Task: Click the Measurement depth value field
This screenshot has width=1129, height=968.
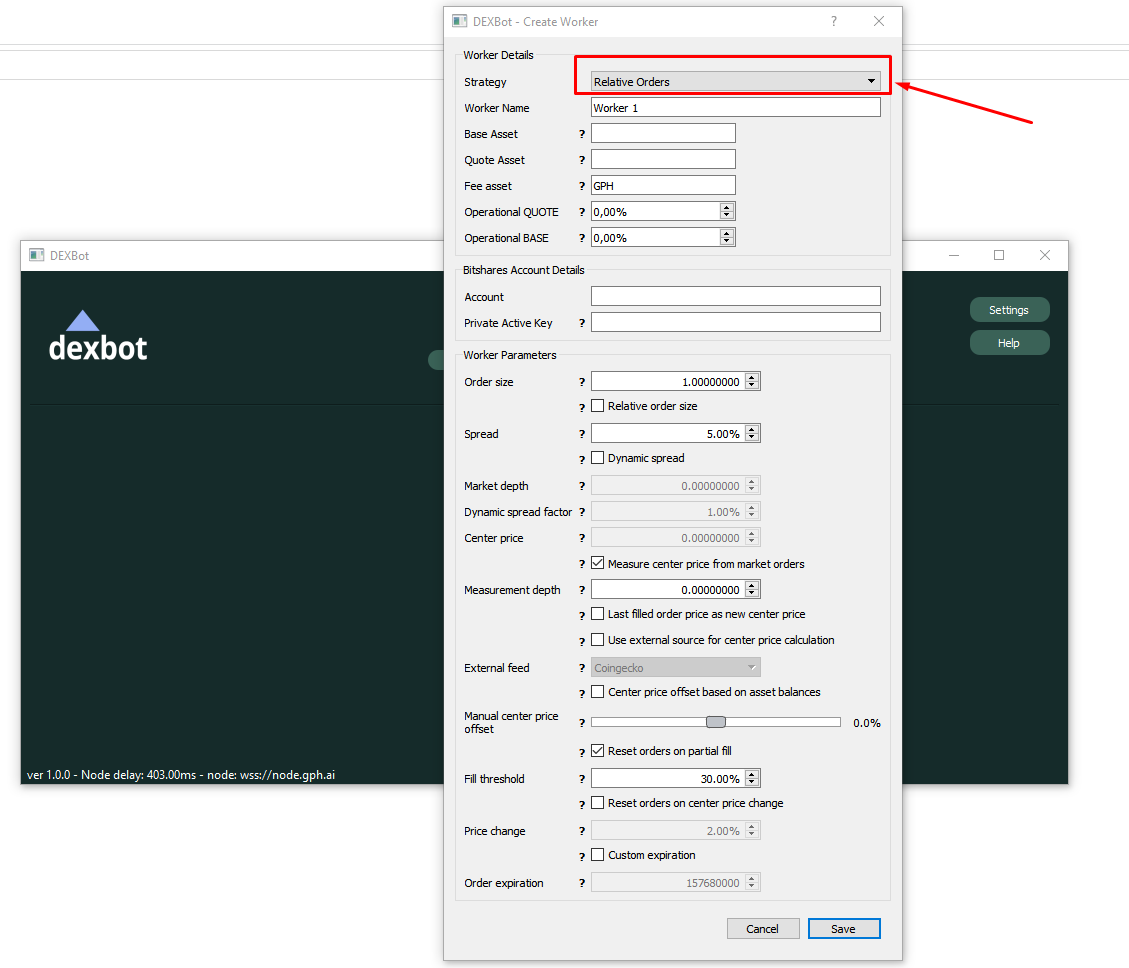Action: (x=675, y=589)
